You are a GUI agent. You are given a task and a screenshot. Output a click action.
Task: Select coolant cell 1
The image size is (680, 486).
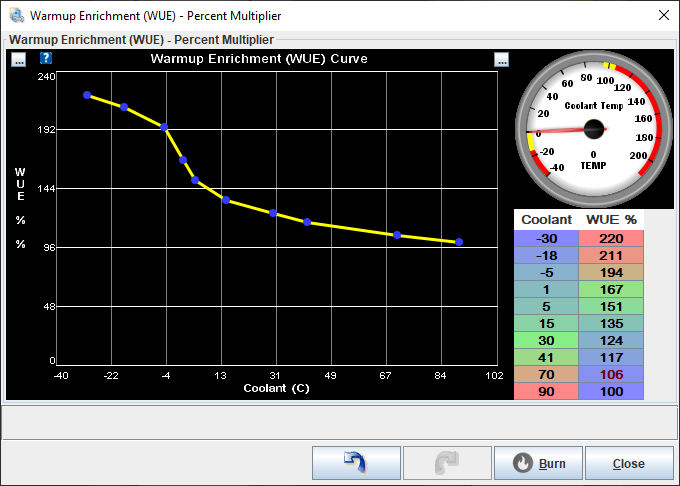(546, 289)
